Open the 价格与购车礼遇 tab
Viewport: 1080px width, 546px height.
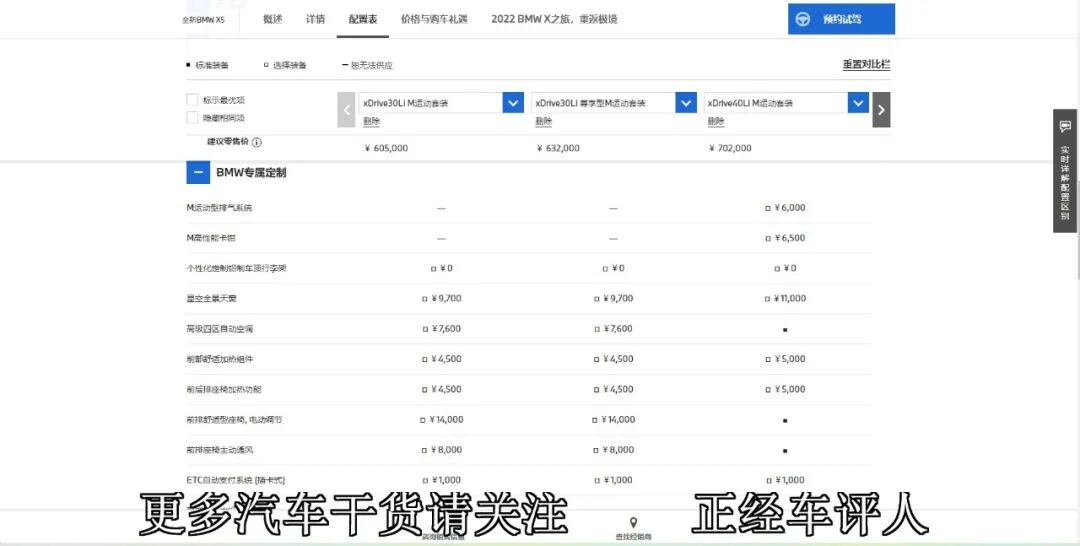tap(434, 19)
